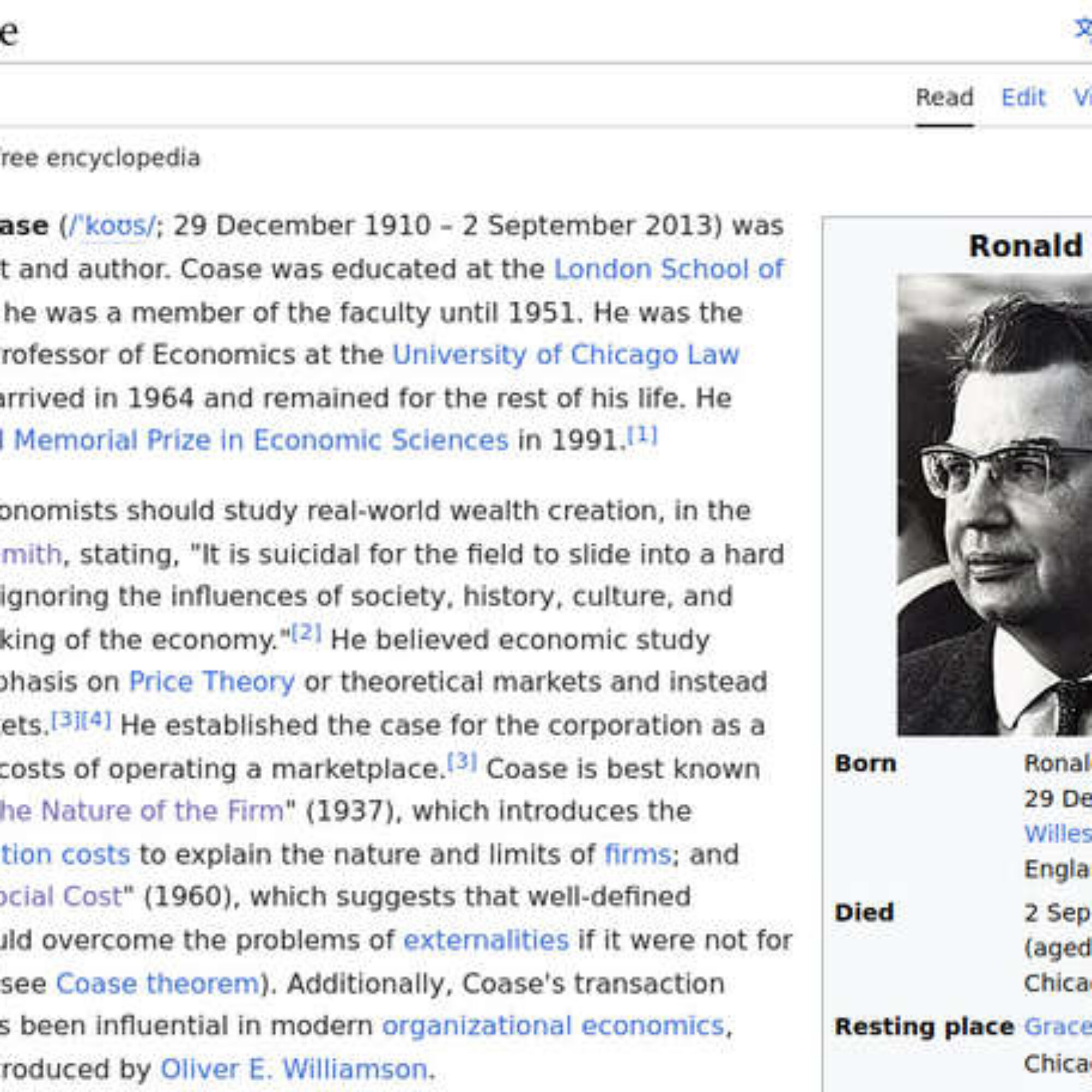Click the Died label in infobox

pyautogui.click(x=864, y=912)
